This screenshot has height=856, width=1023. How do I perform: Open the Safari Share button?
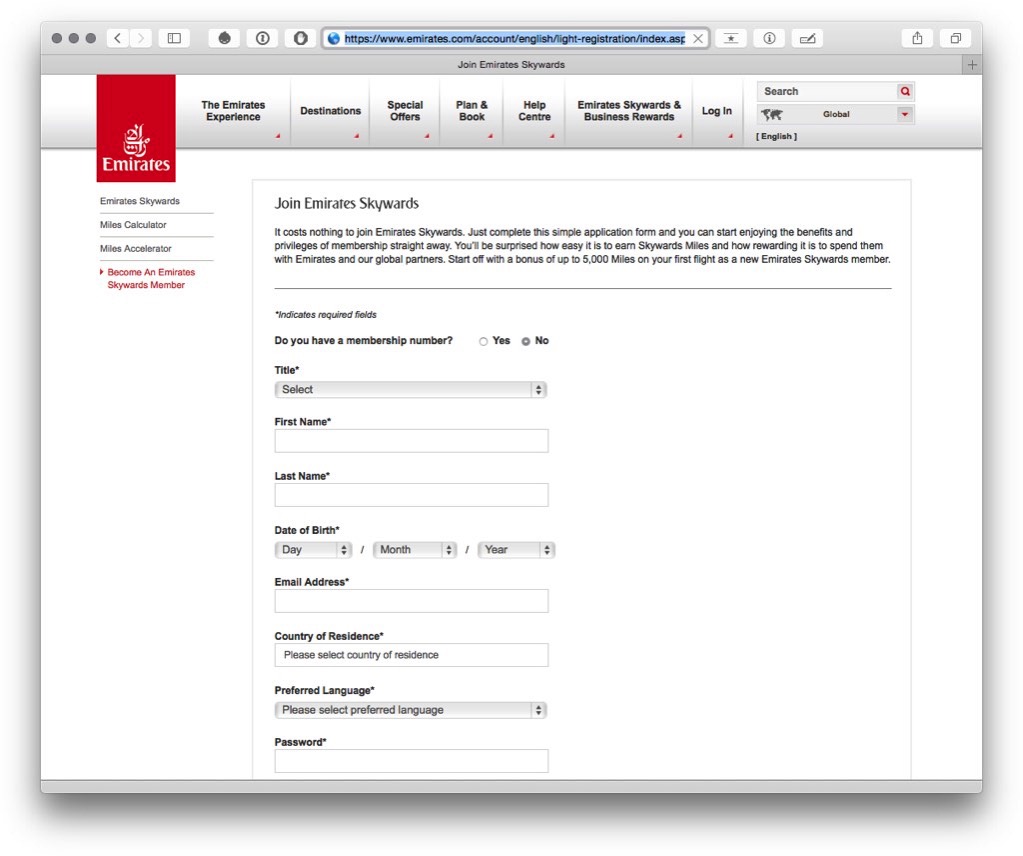coord(917,38)
